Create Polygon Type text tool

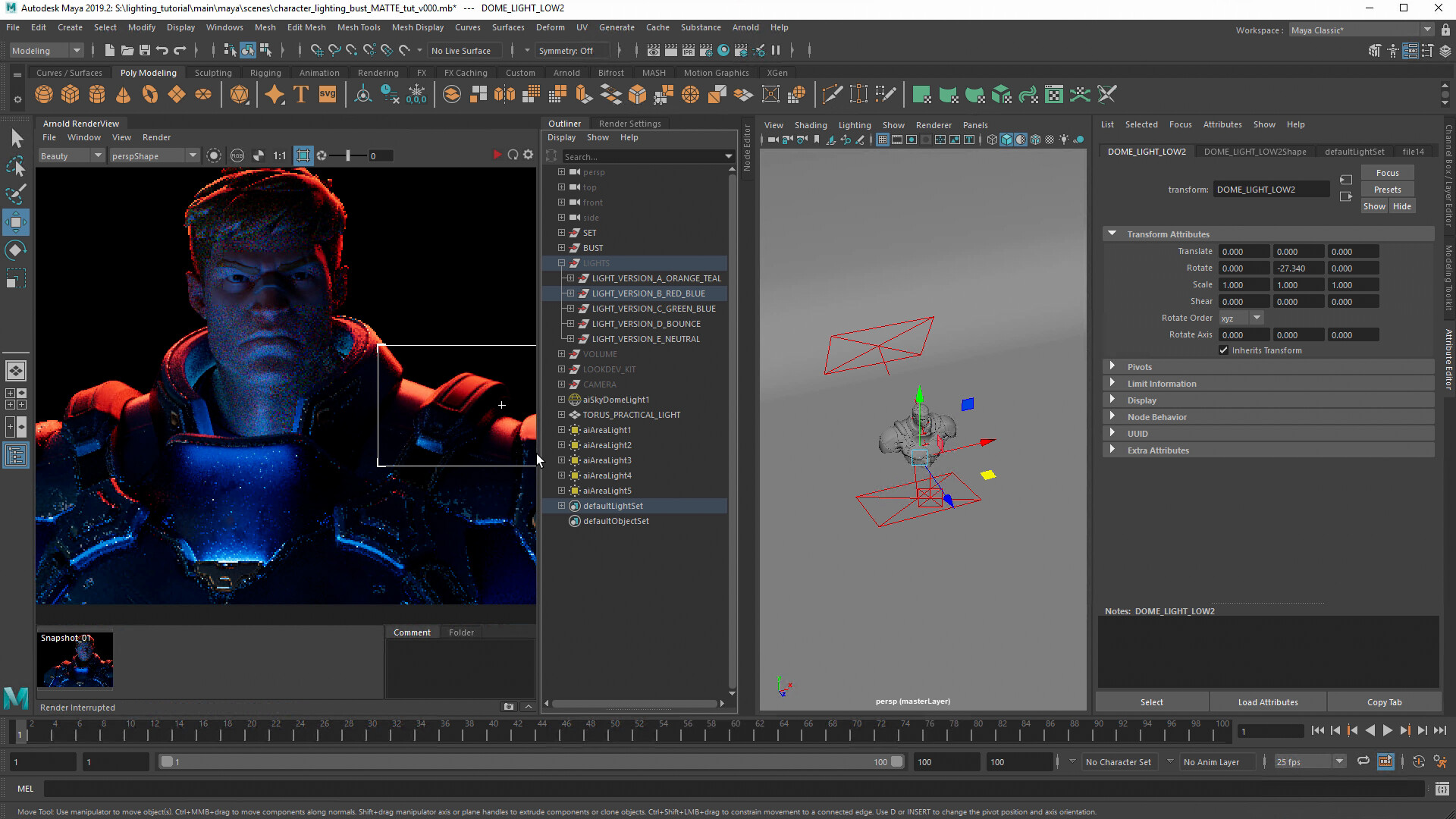(x=301, y=95)
